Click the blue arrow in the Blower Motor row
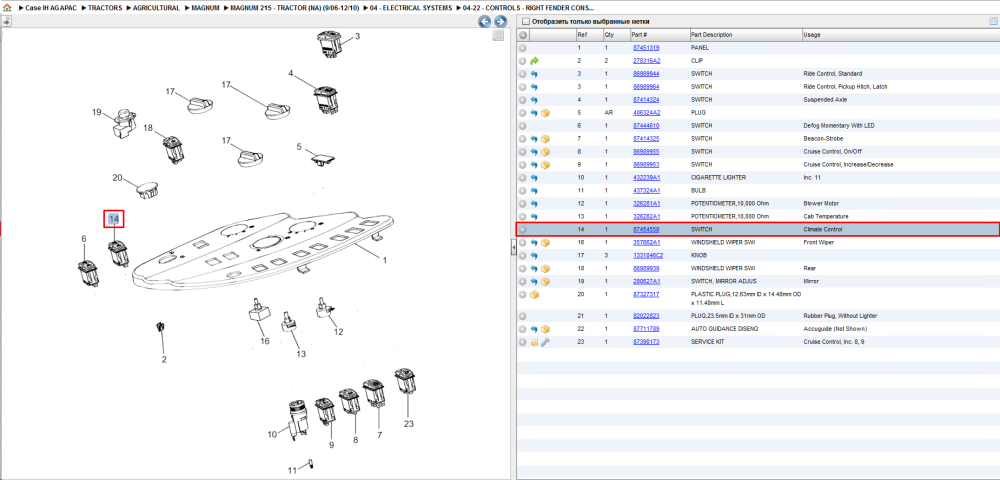 tap(534, 204)
